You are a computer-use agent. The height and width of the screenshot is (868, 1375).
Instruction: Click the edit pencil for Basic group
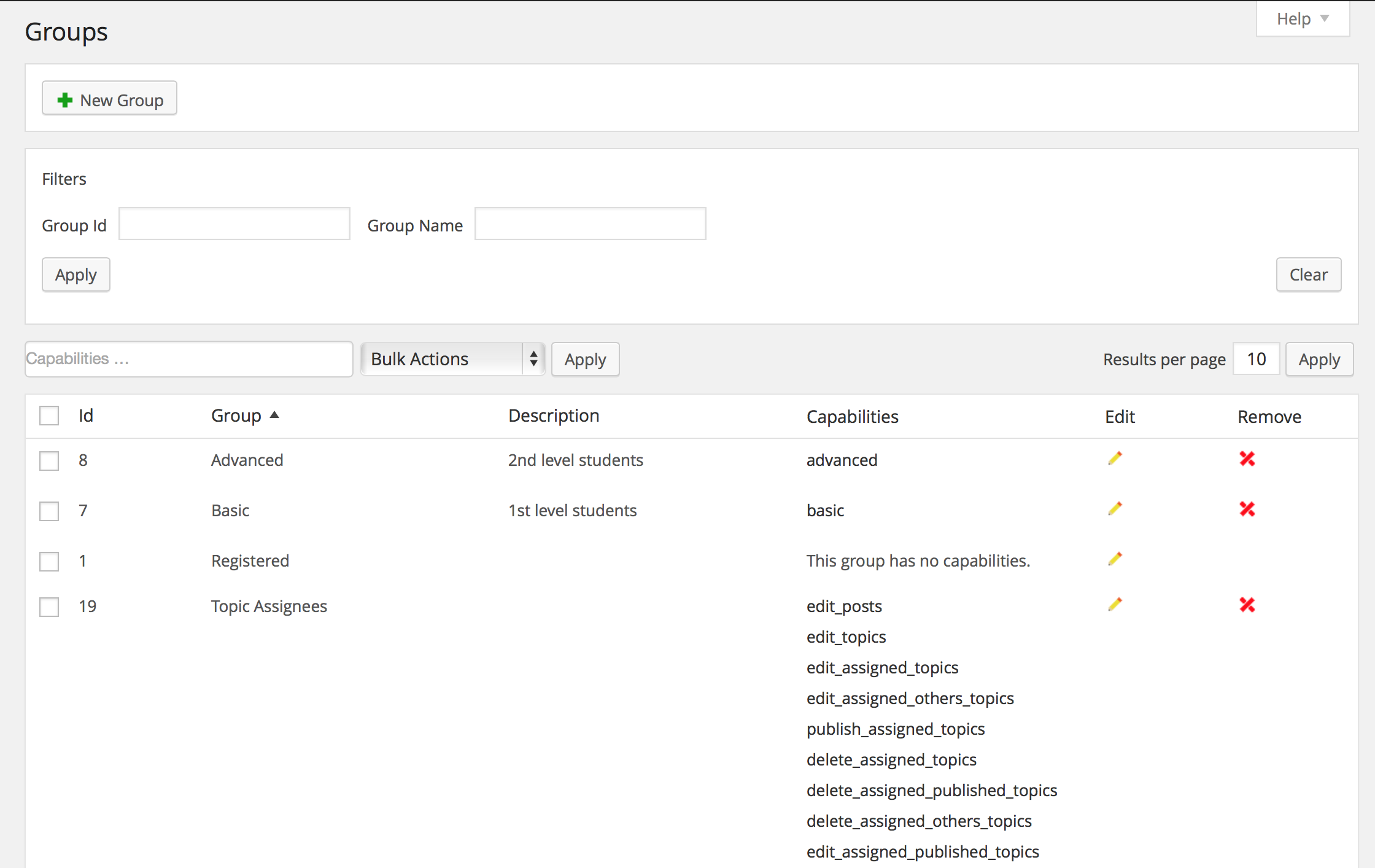click(x=1115, y=509)
